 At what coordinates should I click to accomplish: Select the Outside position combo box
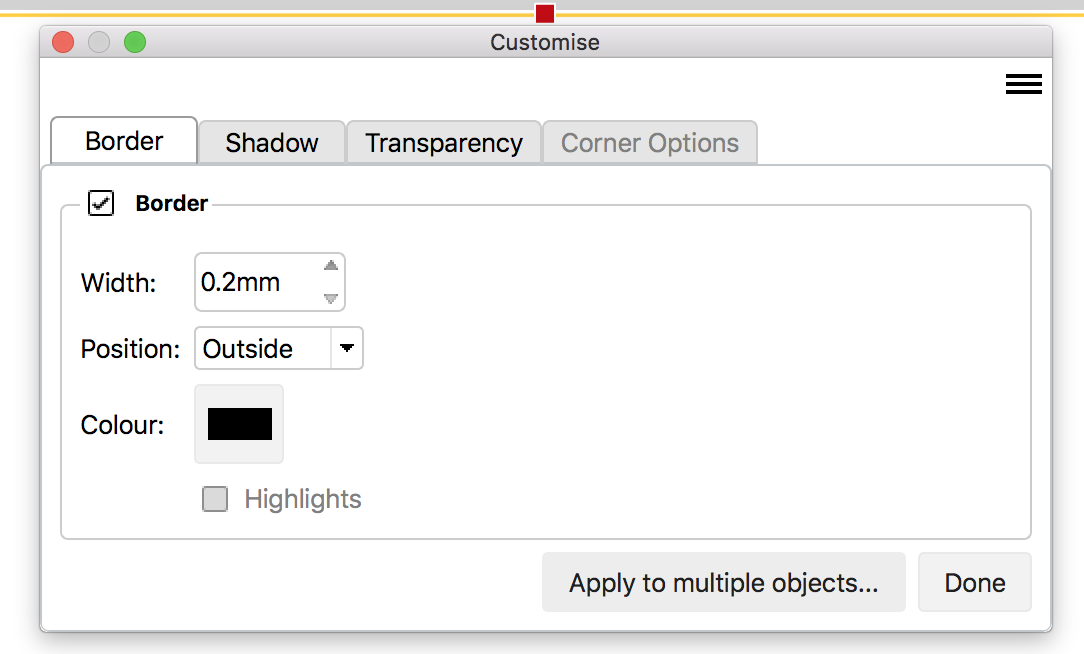coord(262,349)
